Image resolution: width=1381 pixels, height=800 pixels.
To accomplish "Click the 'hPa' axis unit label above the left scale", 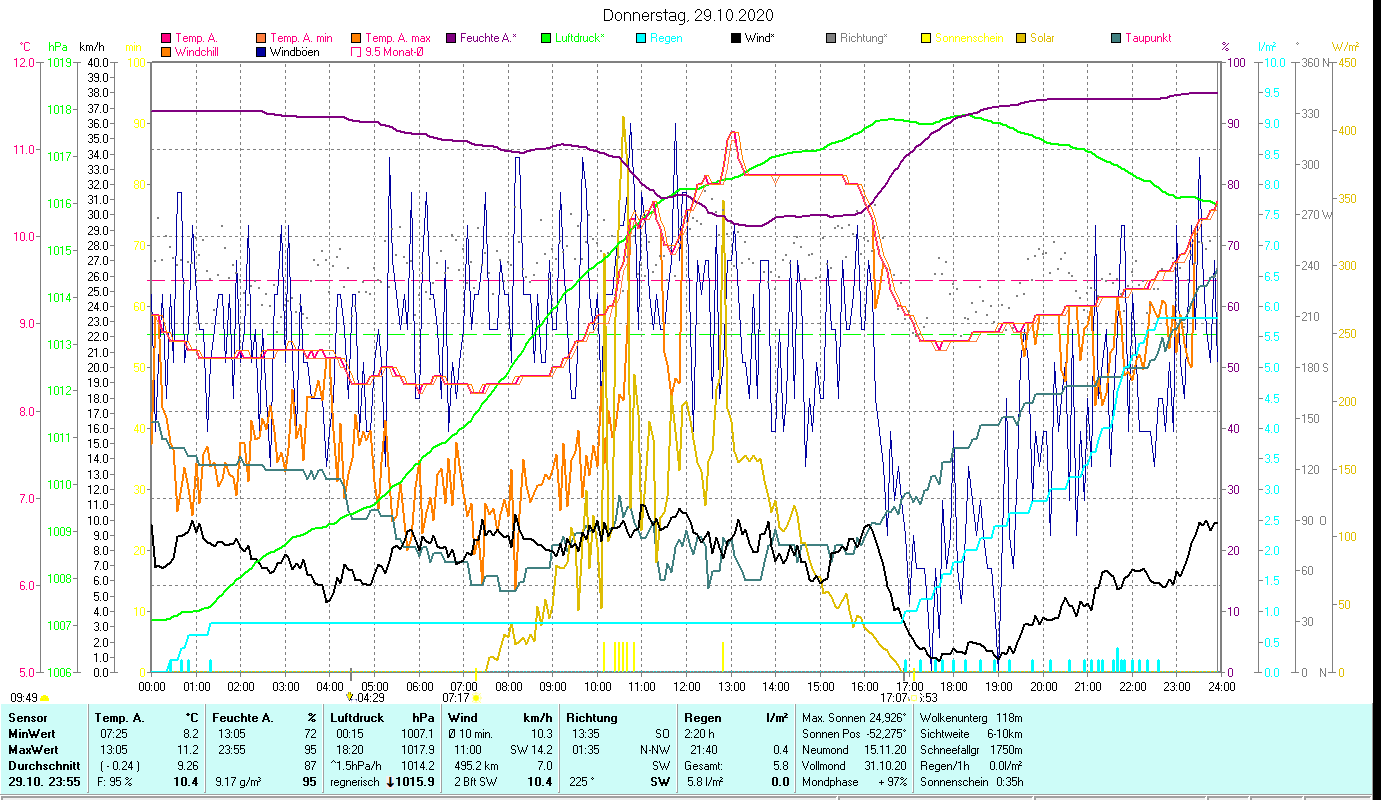I will 58,47.
